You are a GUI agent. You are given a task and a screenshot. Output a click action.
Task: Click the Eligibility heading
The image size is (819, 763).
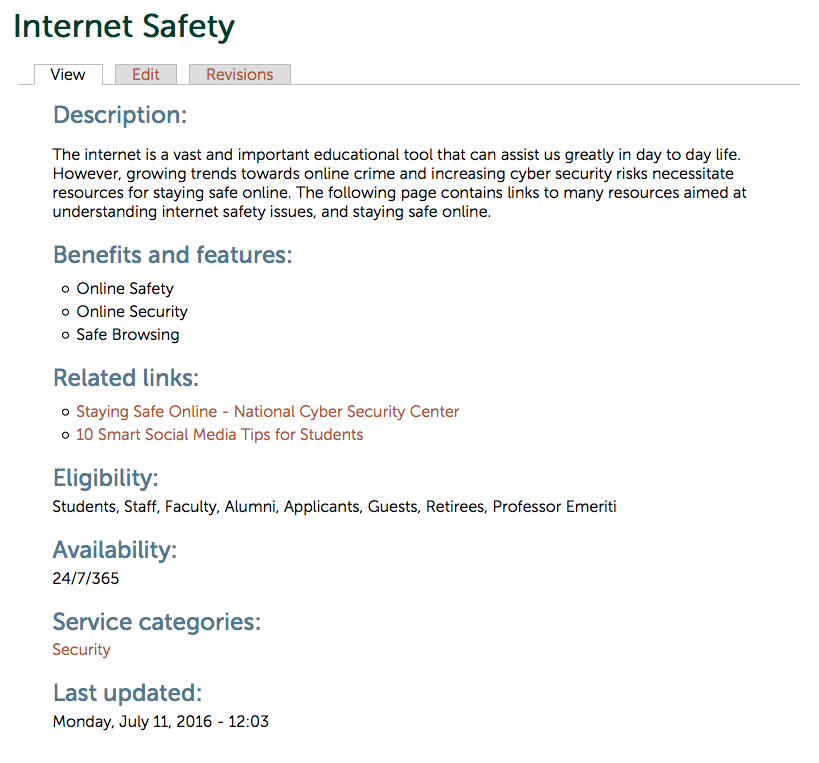pos(105,478)
